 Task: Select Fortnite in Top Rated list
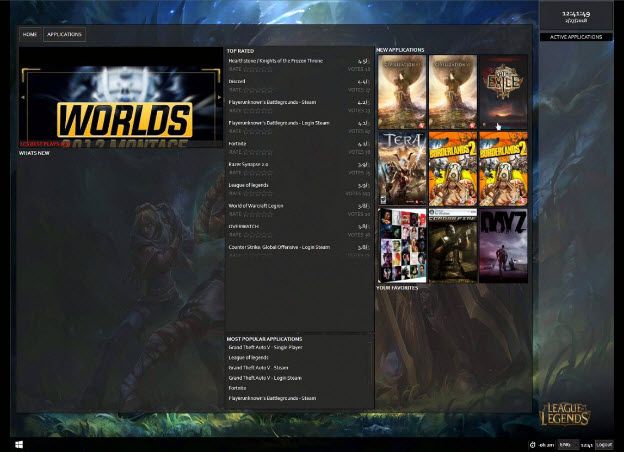click(x=237, y=144)
